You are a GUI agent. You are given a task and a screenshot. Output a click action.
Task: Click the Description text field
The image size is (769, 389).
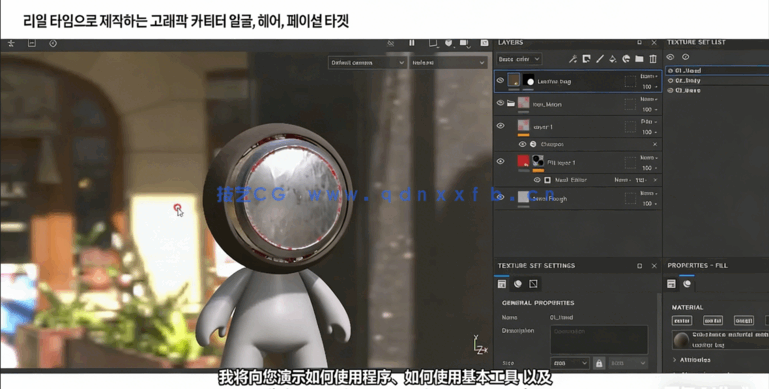[599, 339]
